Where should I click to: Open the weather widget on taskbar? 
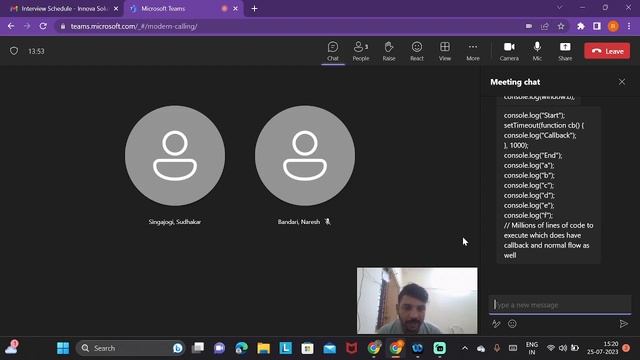tap(11, 348)
